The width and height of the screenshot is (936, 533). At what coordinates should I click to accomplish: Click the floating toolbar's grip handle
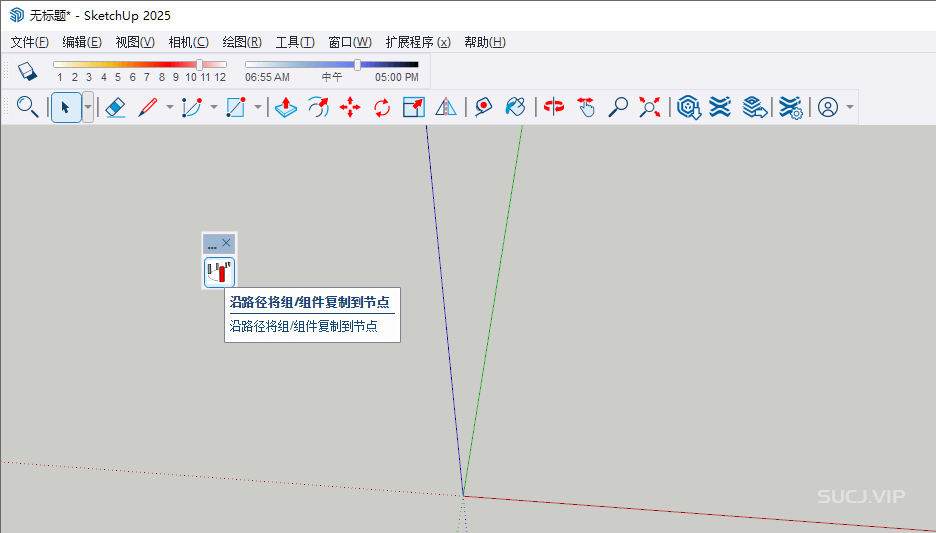coord(212,244)
